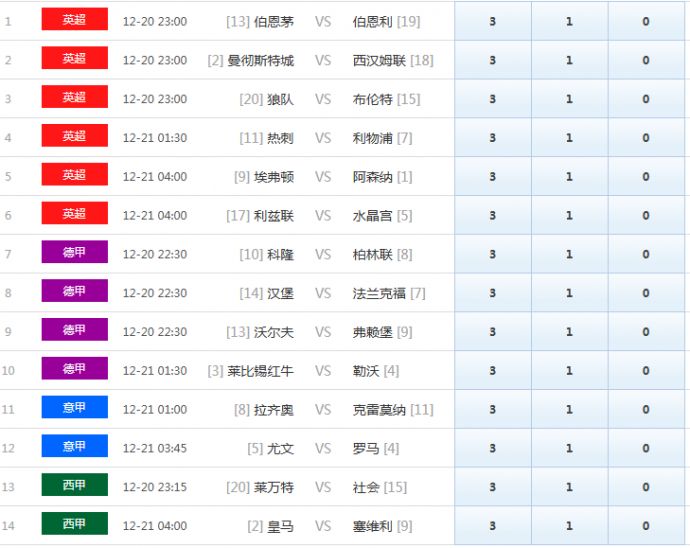Open the 意甲 league tag in row 11

tap(74, 407)
